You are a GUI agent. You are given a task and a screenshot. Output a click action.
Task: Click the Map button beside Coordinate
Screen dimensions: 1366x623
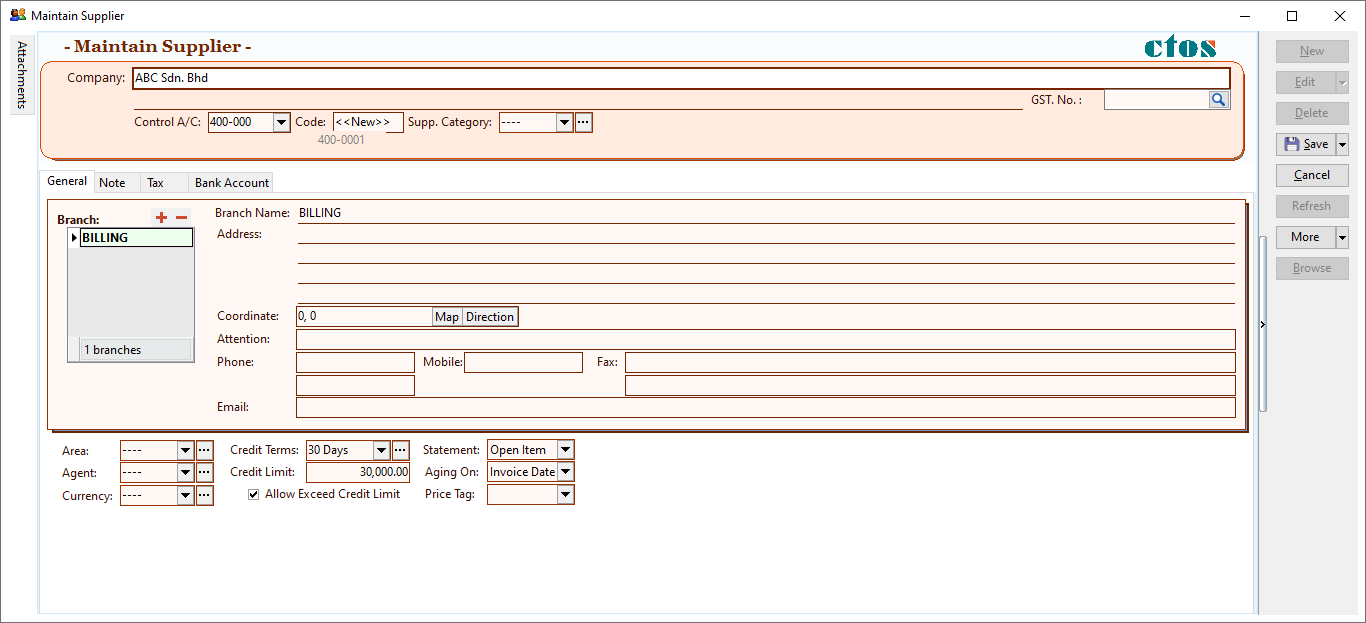[447, 317]
